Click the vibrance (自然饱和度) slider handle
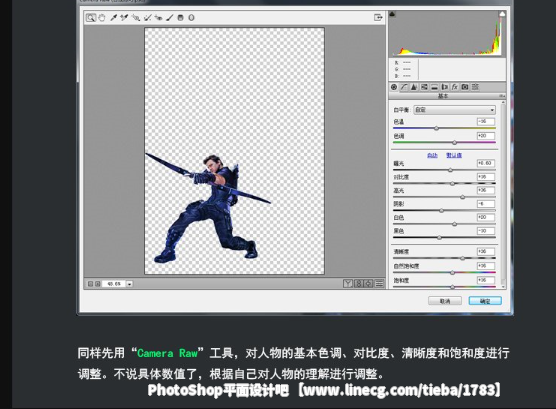Screen dimensions: 556x409 [452, 272]
